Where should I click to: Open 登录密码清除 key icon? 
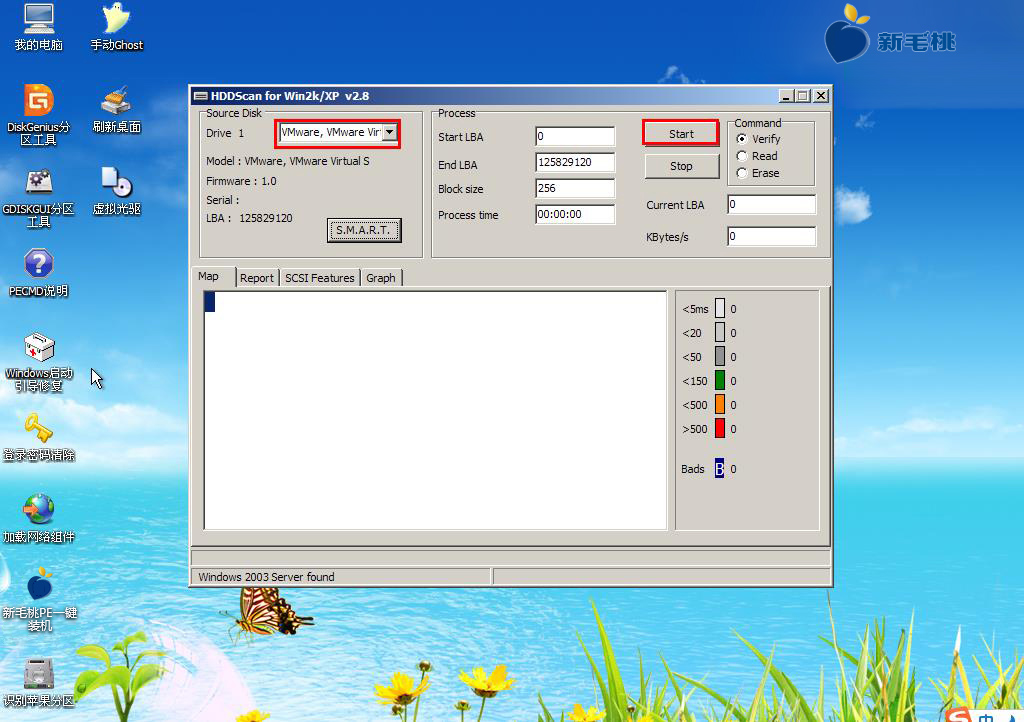point(39,437)
